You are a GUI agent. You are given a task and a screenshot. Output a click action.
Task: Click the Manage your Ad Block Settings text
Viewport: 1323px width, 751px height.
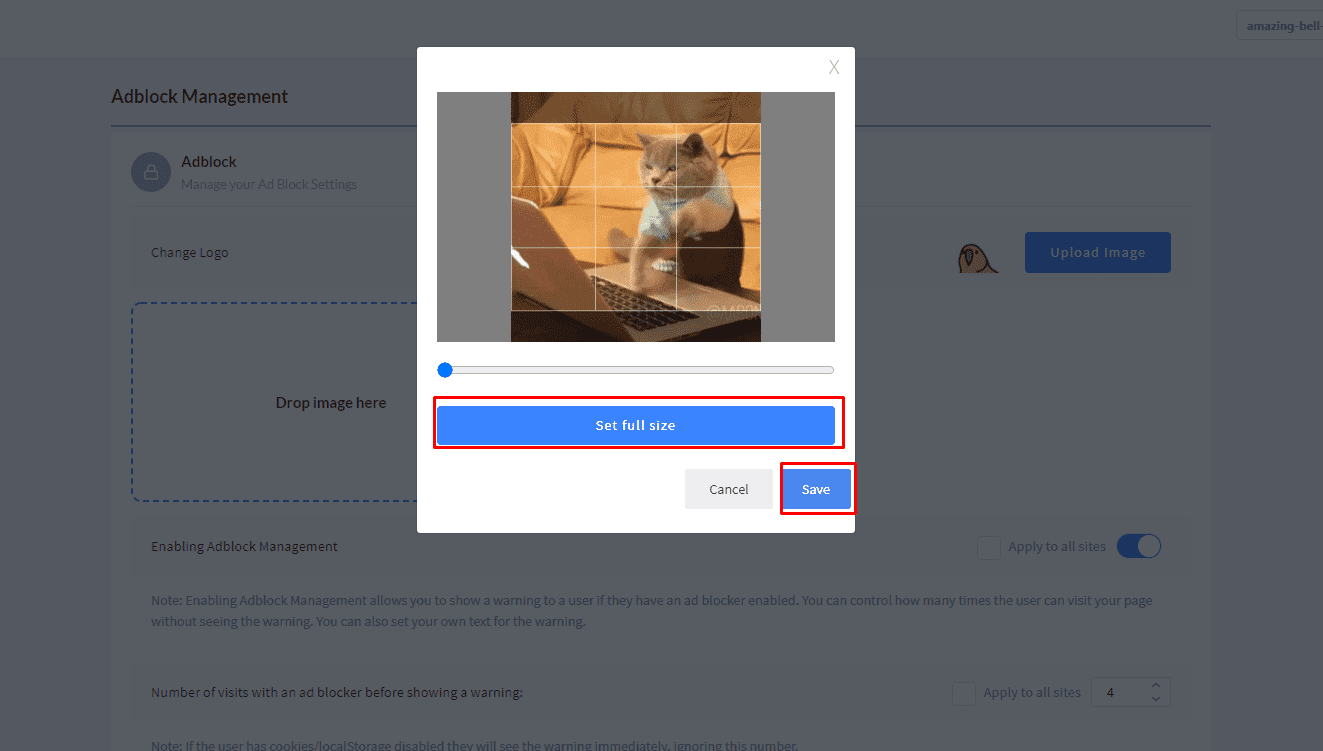point(269,184)
